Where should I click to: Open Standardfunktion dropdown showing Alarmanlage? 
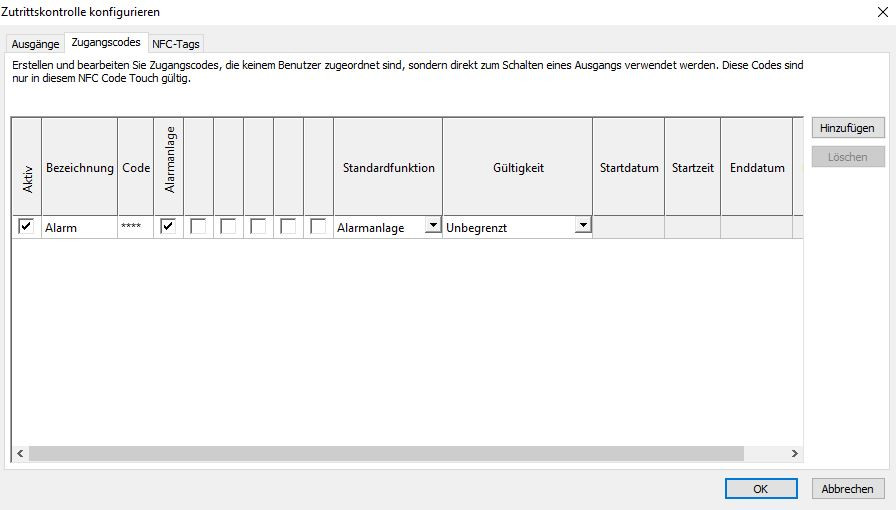[x=433, y=226]
